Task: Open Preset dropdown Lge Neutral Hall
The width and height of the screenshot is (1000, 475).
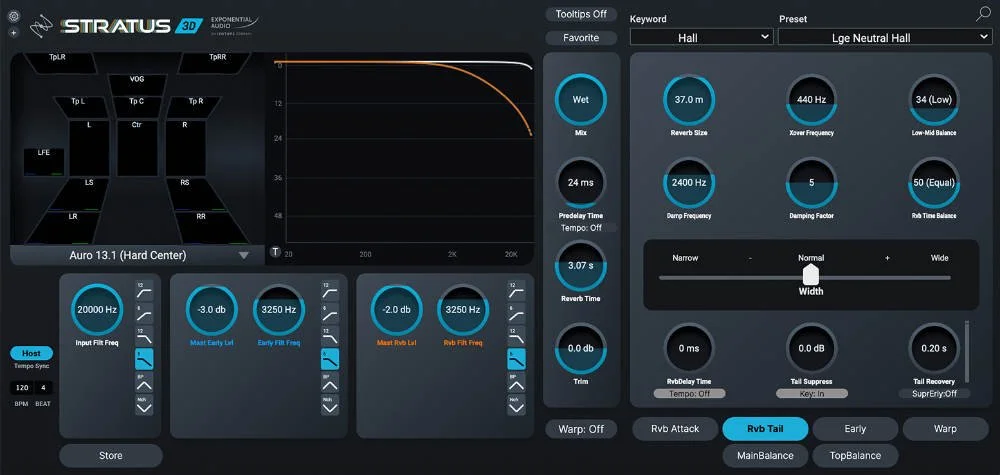Action: click(885, 38)
